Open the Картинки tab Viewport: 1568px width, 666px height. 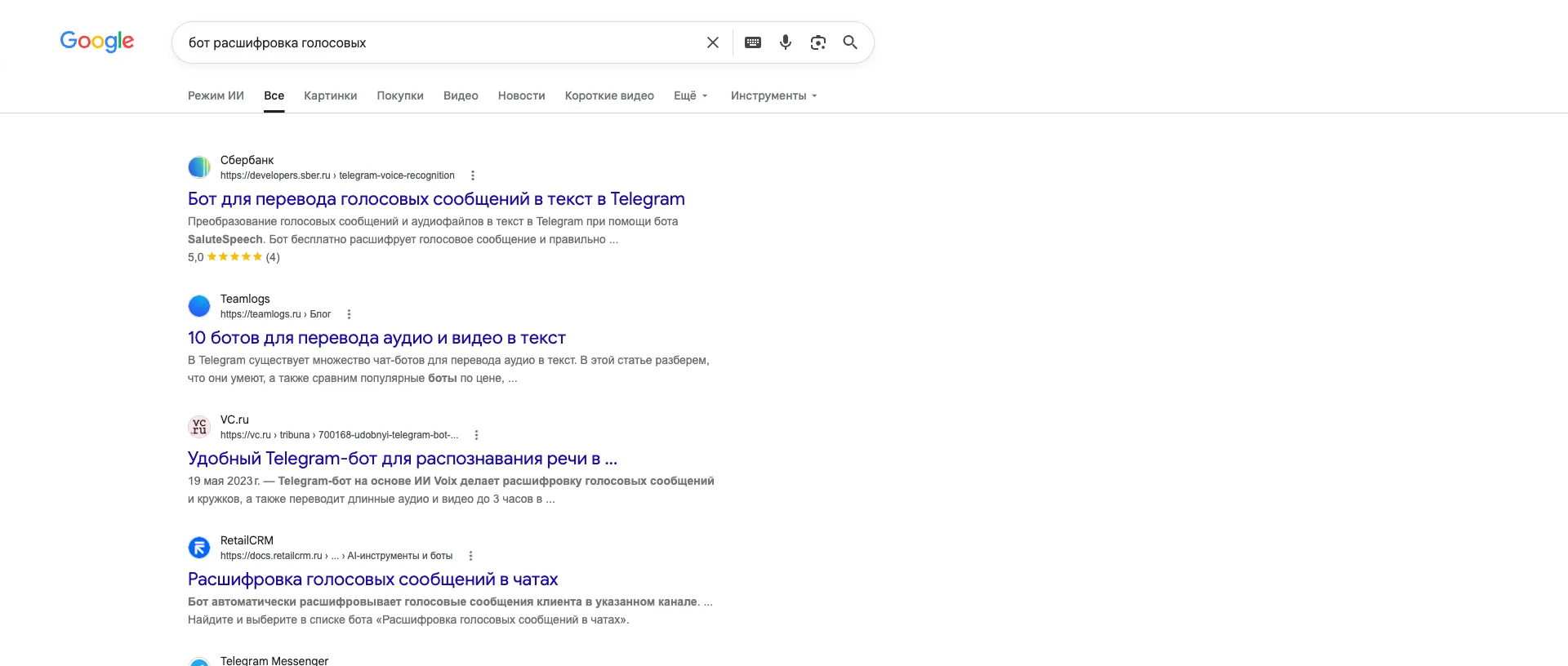pyautogui.click(x=330, y=95)
